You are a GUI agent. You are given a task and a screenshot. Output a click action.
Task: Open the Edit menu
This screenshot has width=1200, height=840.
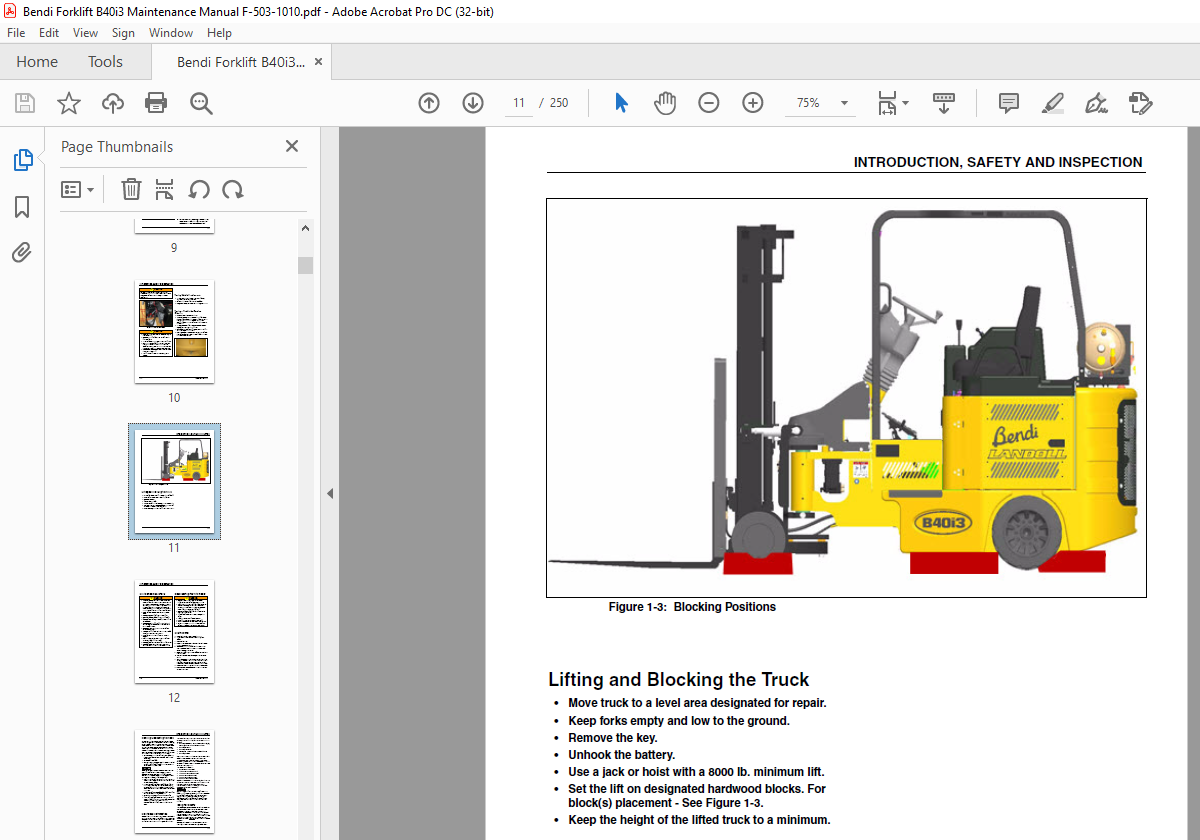(x=49, y=33)
